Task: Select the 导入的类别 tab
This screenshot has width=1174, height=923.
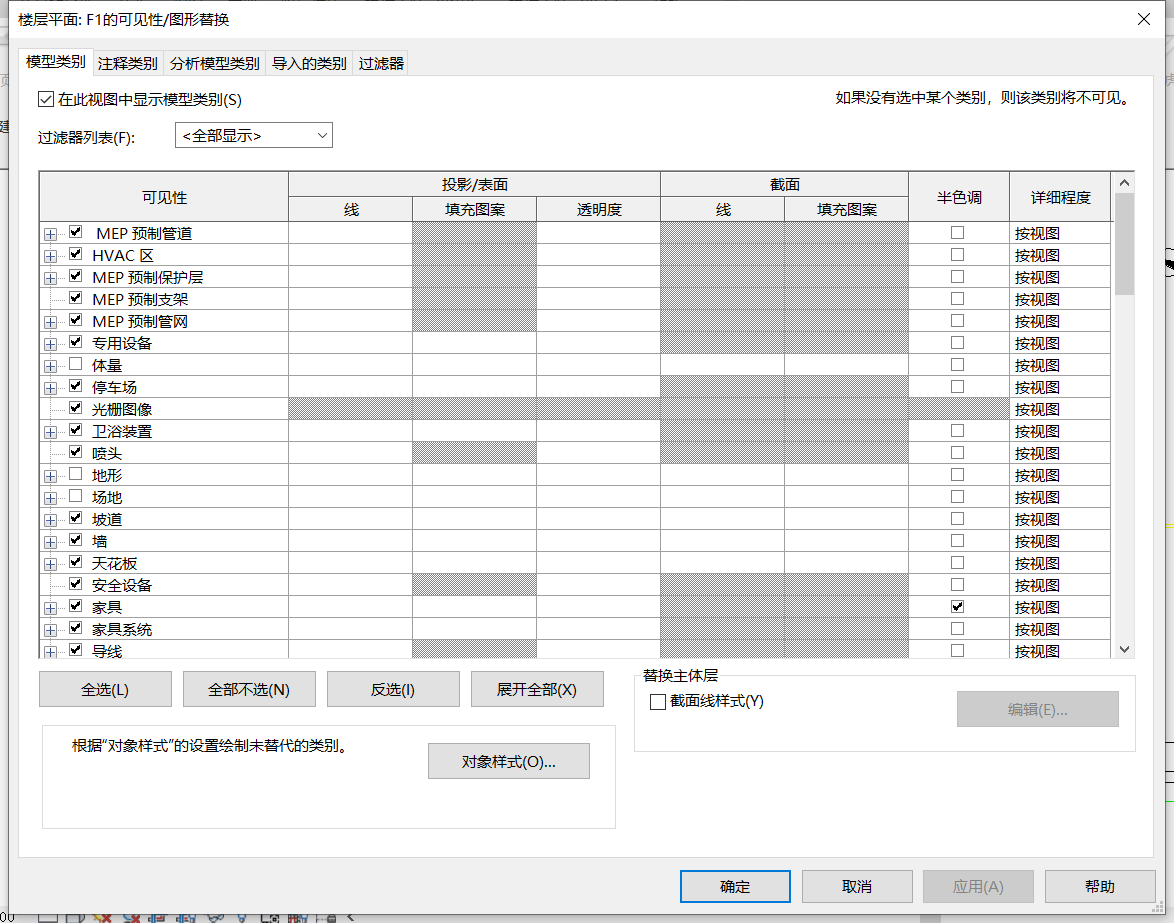Action: [x=308, y=64]
